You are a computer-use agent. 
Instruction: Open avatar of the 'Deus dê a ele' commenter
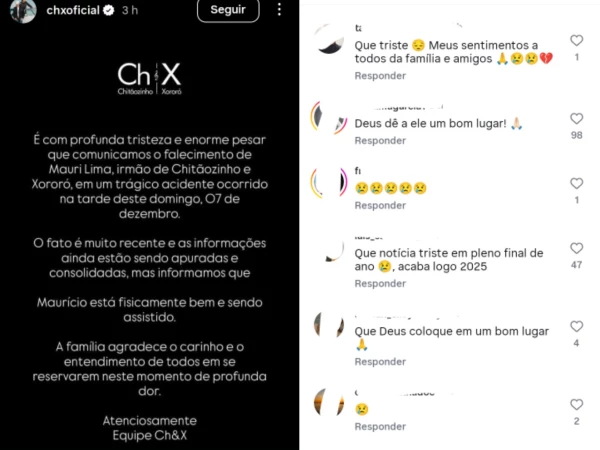click(x=329, y=118)
